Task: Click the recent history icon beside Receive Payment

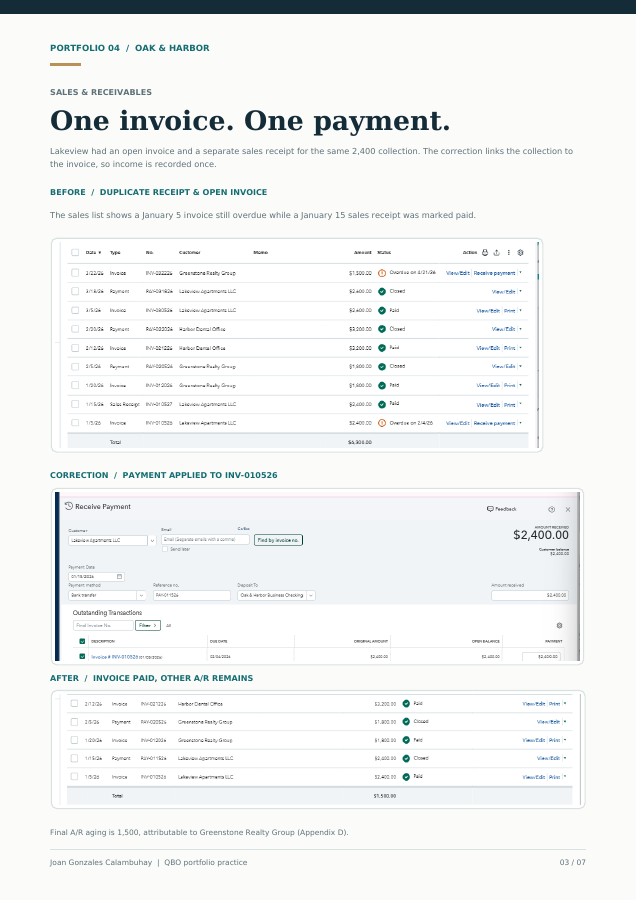Action: 69,506
